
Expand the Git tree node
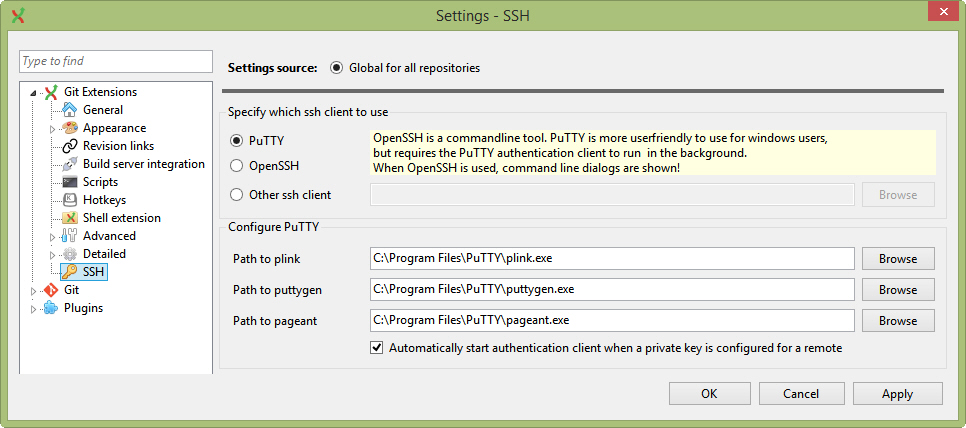(x=34, y=291)
